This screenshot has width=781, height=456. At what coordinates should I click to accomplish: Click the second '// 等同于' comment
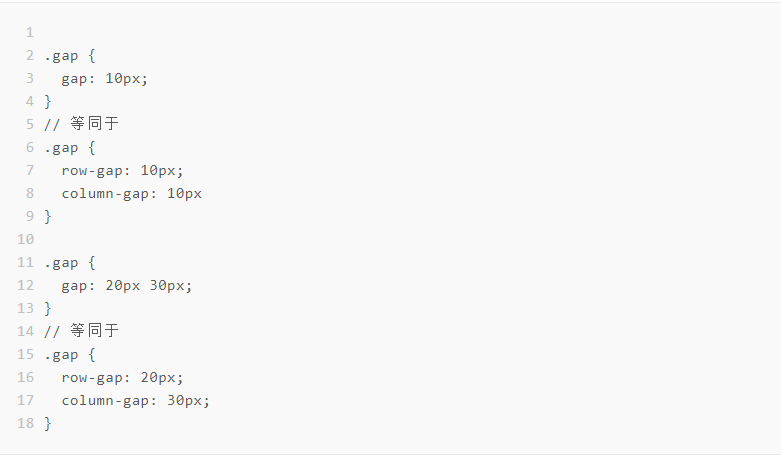pos(81,331)
